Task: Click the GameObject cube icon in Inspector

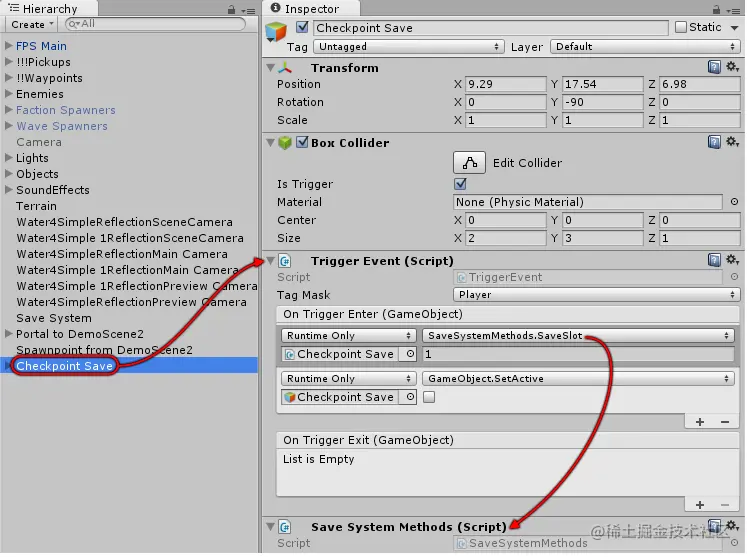Action: (x=276, y=31)
